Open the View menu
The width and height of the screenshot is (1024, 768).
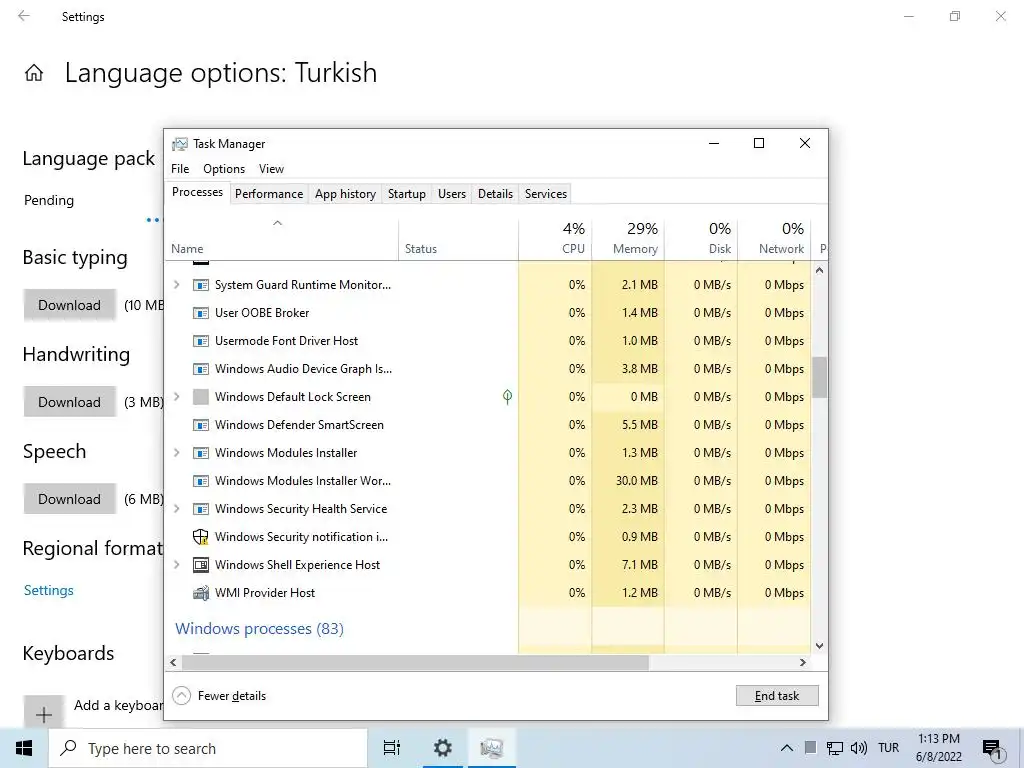pyautogui.click(x=271, y=168)
